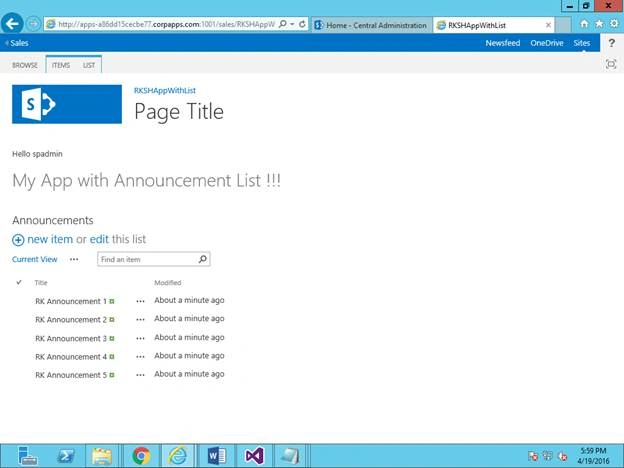Switch to the ITEMS ribbon tab
This screenshot has width=624, height=468.
click(61, 65)
